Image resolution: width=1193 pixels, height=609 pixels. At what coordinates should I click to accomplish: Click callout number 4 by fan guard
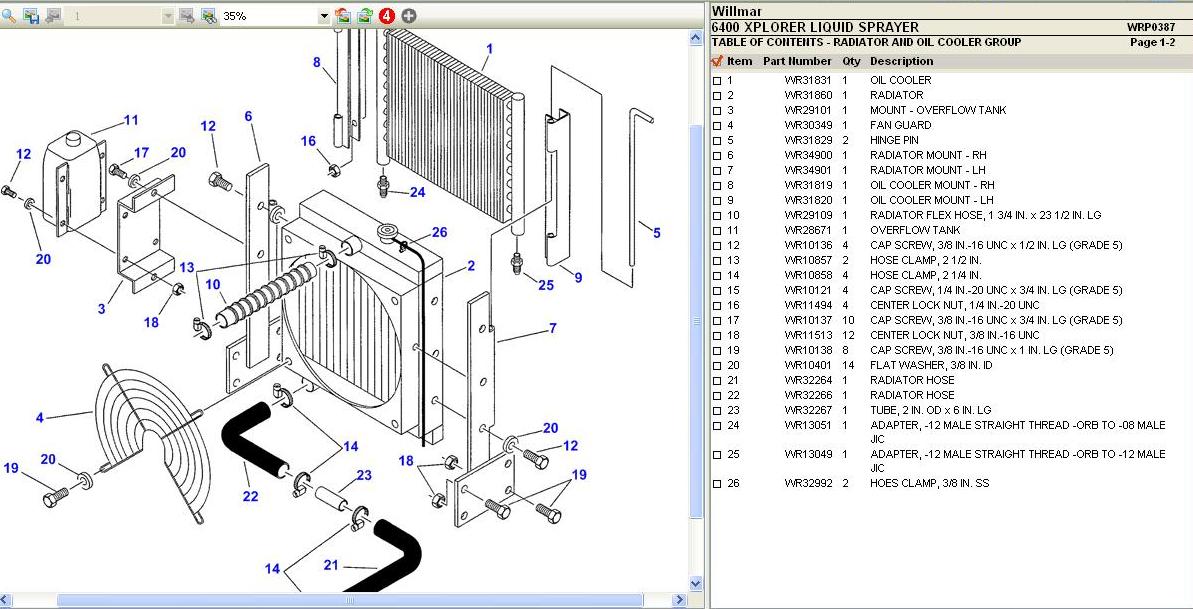click(x=40, y=417)
